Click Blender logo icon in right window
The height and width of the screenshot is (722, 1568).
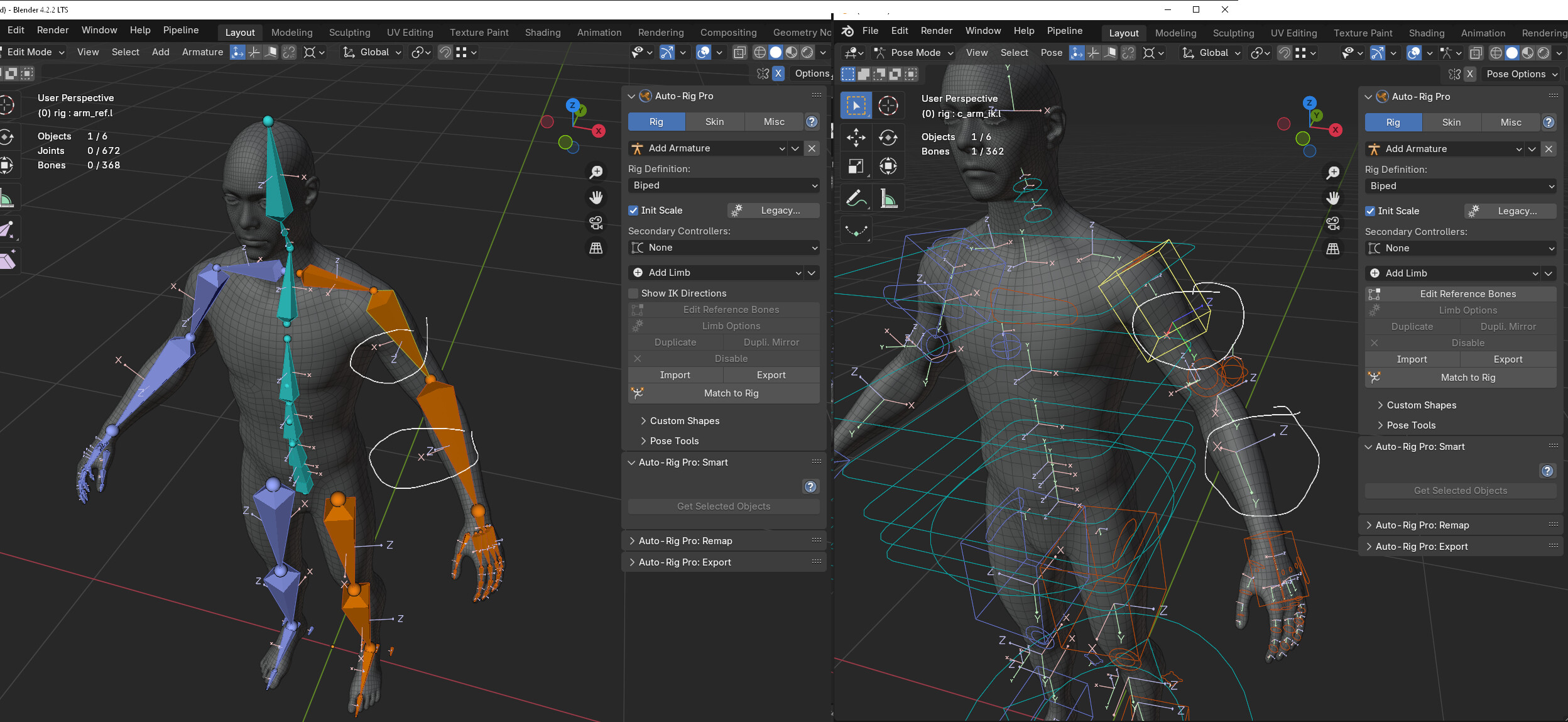pyautogui.click(x=847, y=31)
